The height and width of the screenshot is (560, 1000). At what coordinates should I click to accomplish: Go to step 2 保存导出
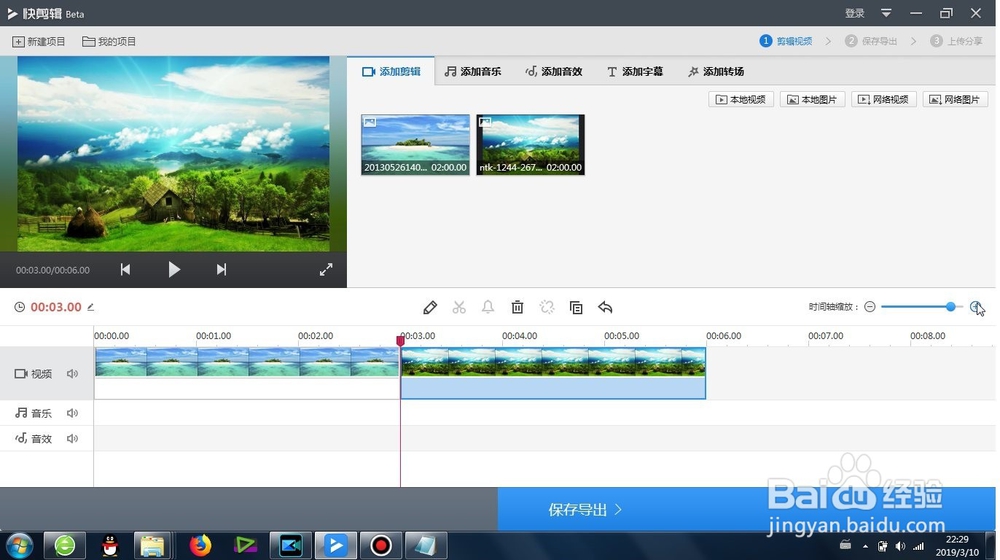point(871,41)
